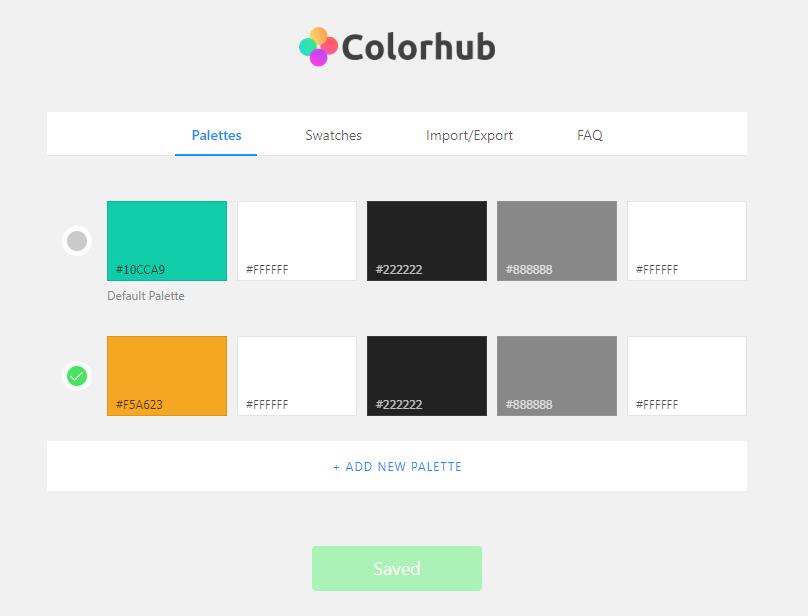Switch to the Swatches tab
This screenshot has width=808, height=616.
pyautogui.click(x=333, y=135)
